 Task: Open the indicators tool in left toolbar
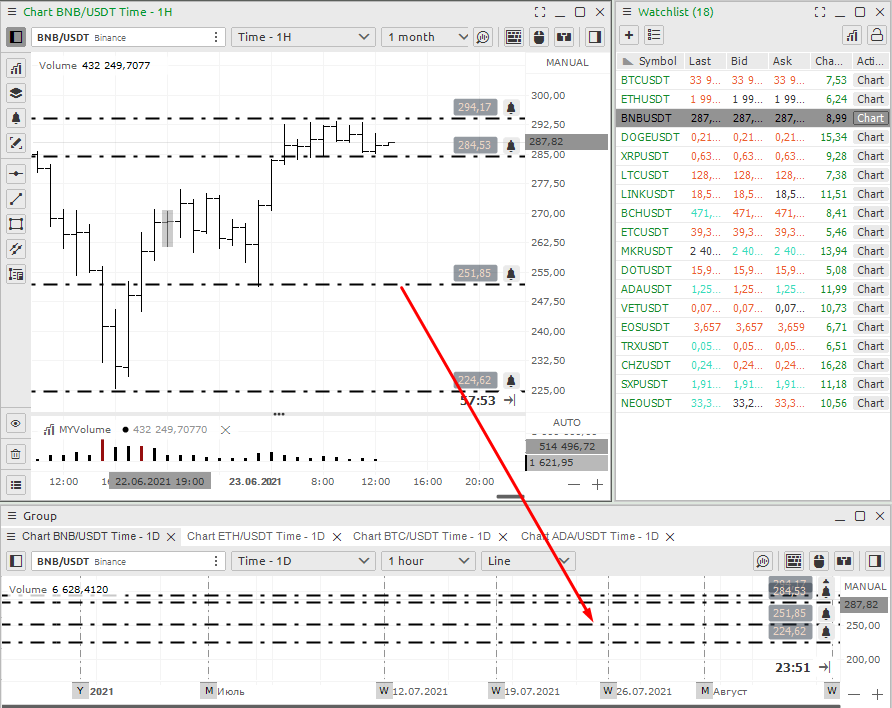(16, 68)
